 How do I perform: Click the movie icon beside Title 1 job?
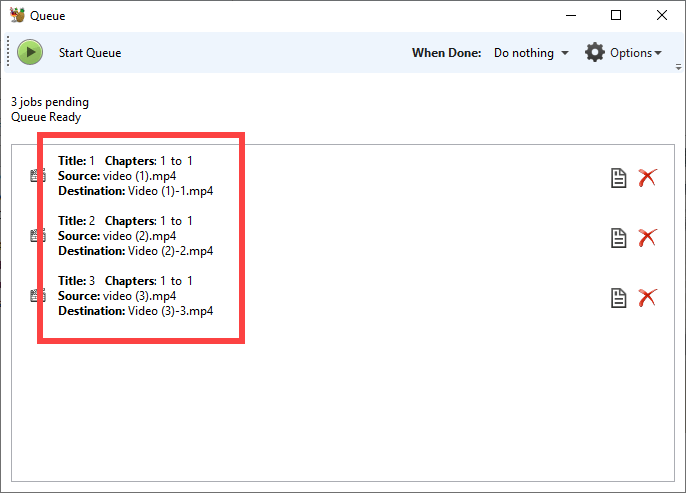[x=38, y=175]
